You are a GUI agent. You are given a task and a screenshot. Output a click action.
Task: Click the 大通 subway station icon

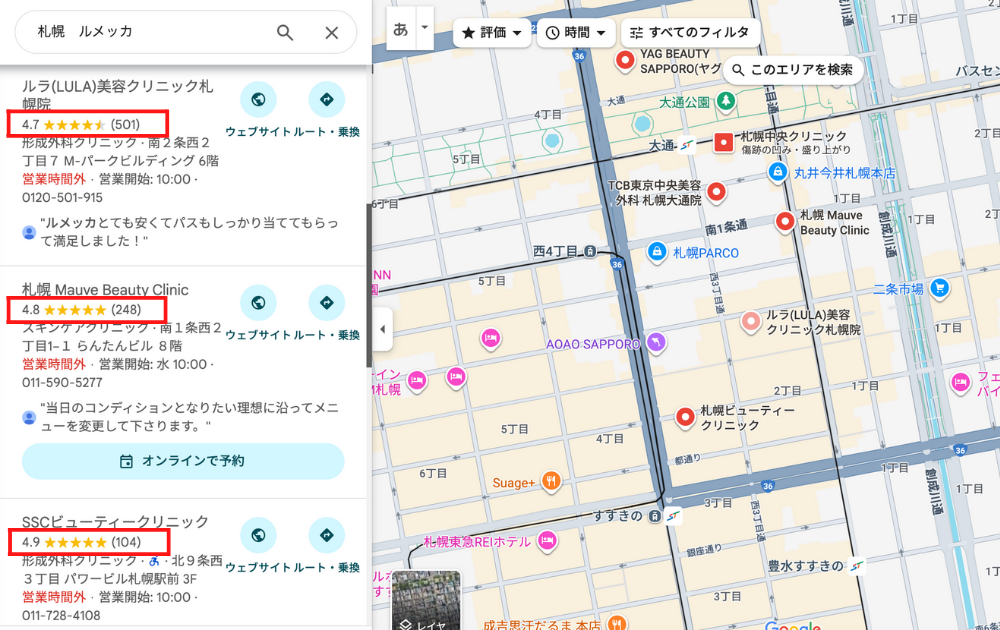click(x=686, y=145)
